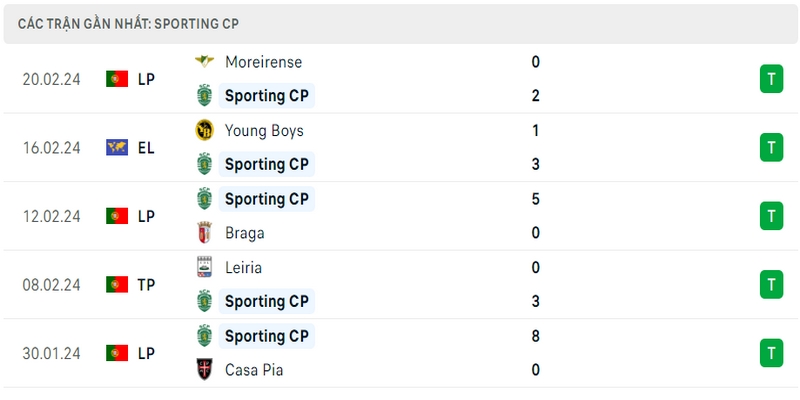Click the green T badge for Leiria match
Image resolution: width=800 pixels, height=400 pixels.
pos(771,284)
